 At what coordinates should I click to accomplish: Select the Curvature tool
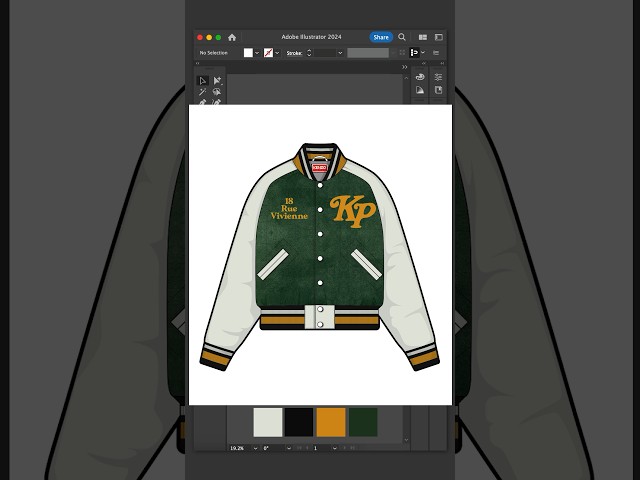[217, 102]
